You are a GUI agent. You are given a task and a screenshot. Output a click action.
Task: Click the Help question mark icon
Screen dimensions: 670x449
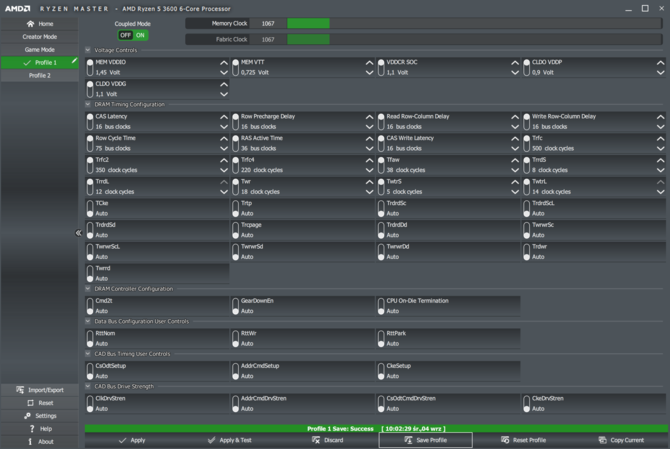pyautogui.click(x=32, y=428)
